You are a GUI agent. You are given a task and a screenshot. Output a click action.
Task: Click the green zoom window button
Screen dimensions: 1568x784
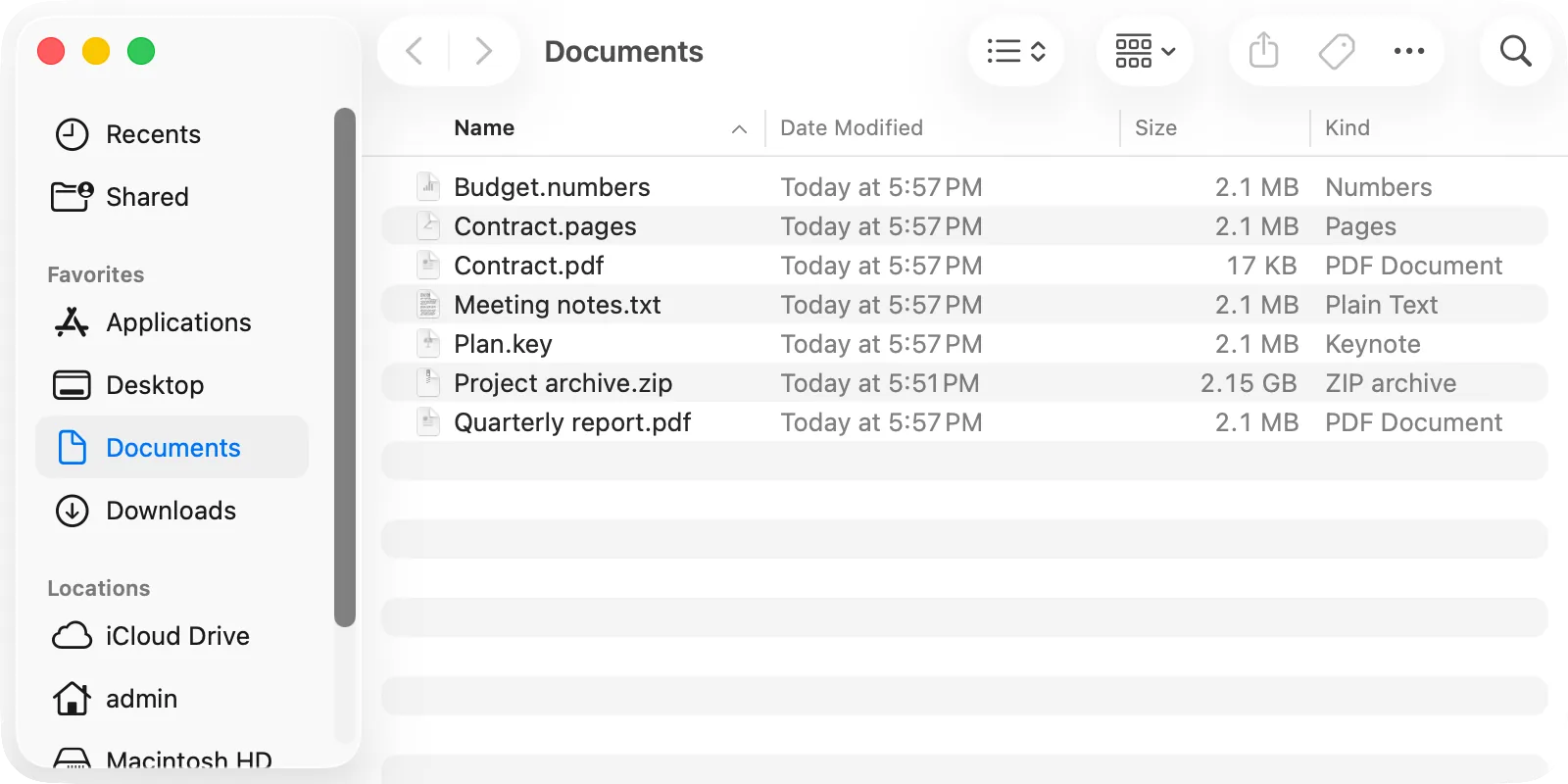point(141,51)
